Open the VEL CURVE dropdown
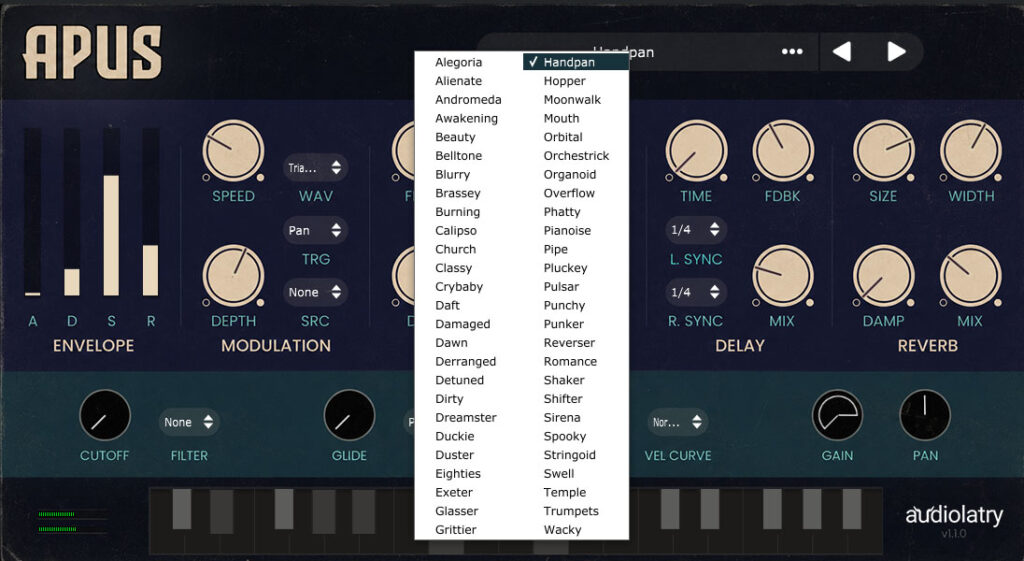 click(678, 422)
